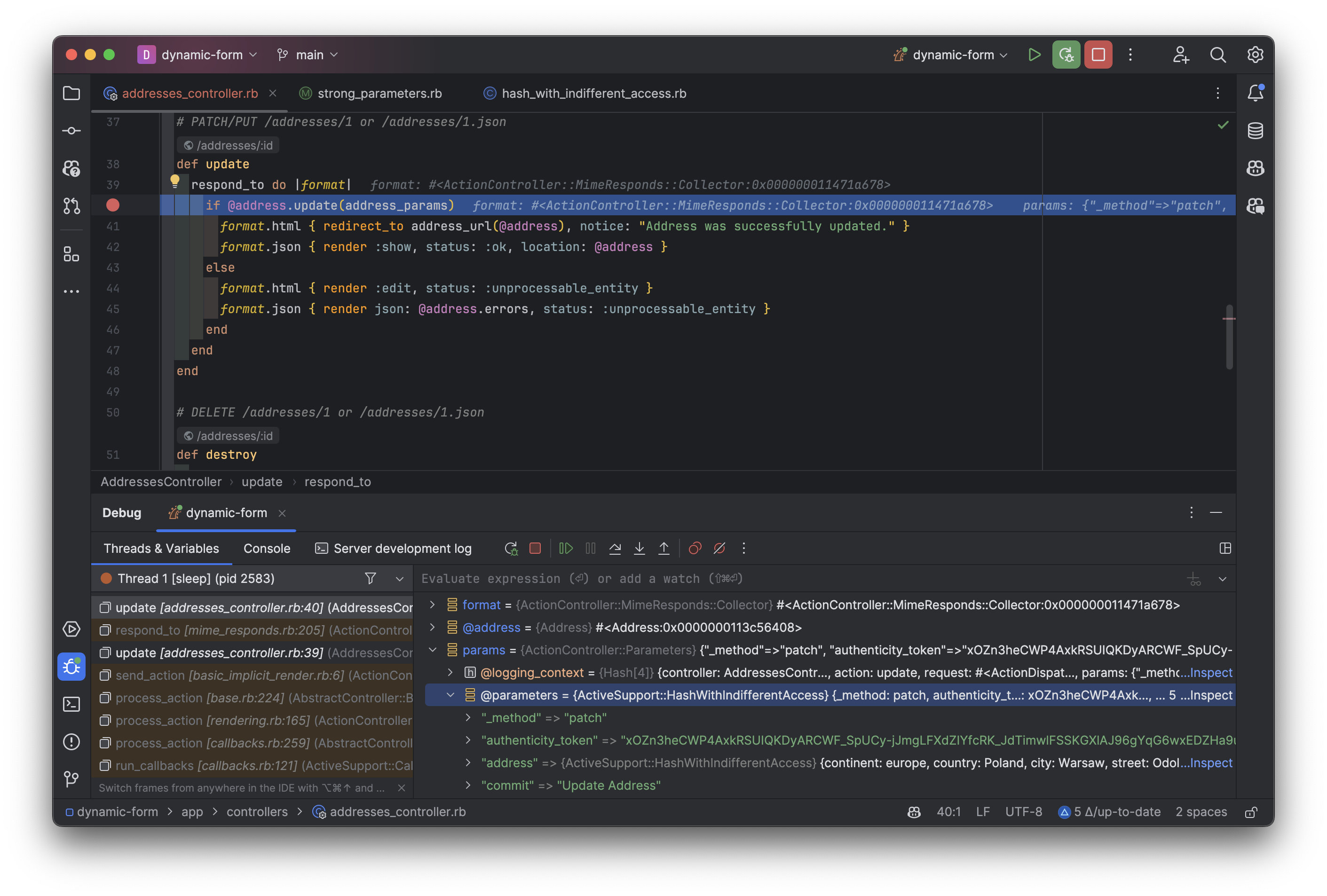This screenshot has width=1327, height=896.
Task: Click the Resume Program debug icon
Action: [565, 549]
